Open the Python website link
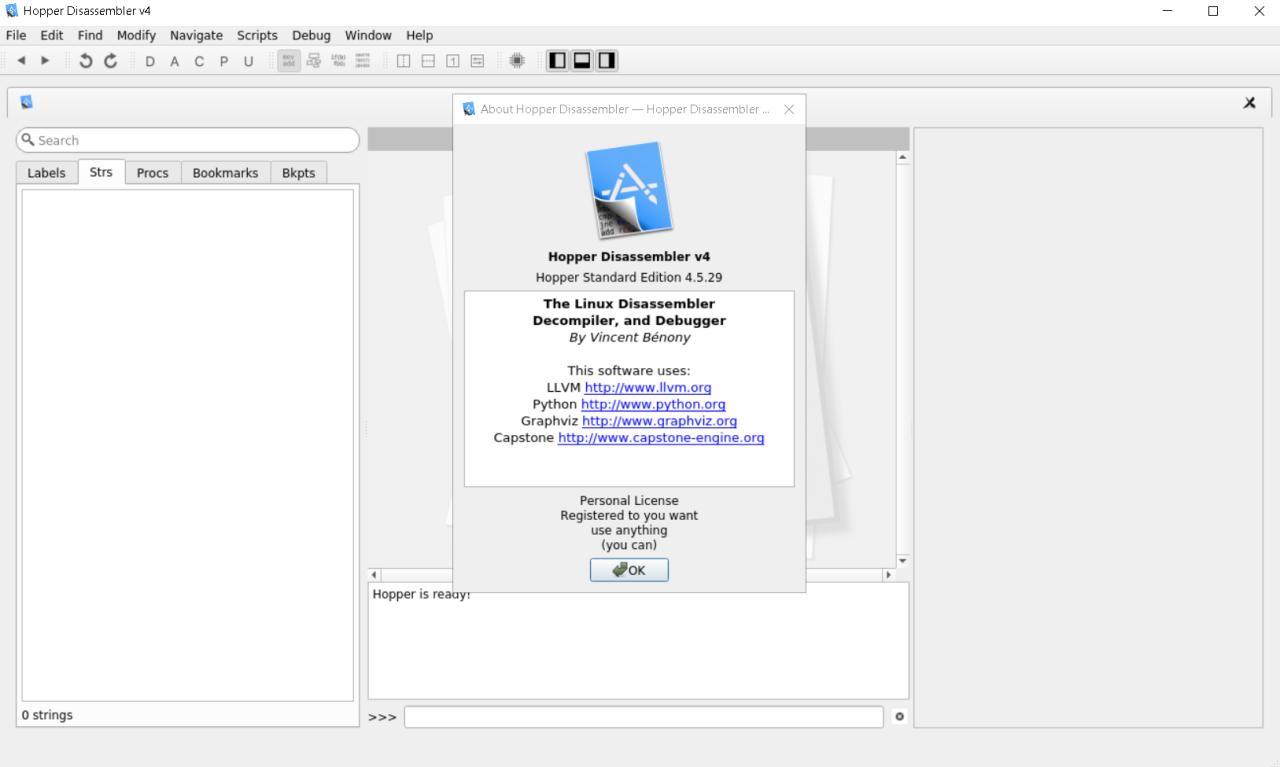Screen dimensions: 1280x767 click(653, 404)
